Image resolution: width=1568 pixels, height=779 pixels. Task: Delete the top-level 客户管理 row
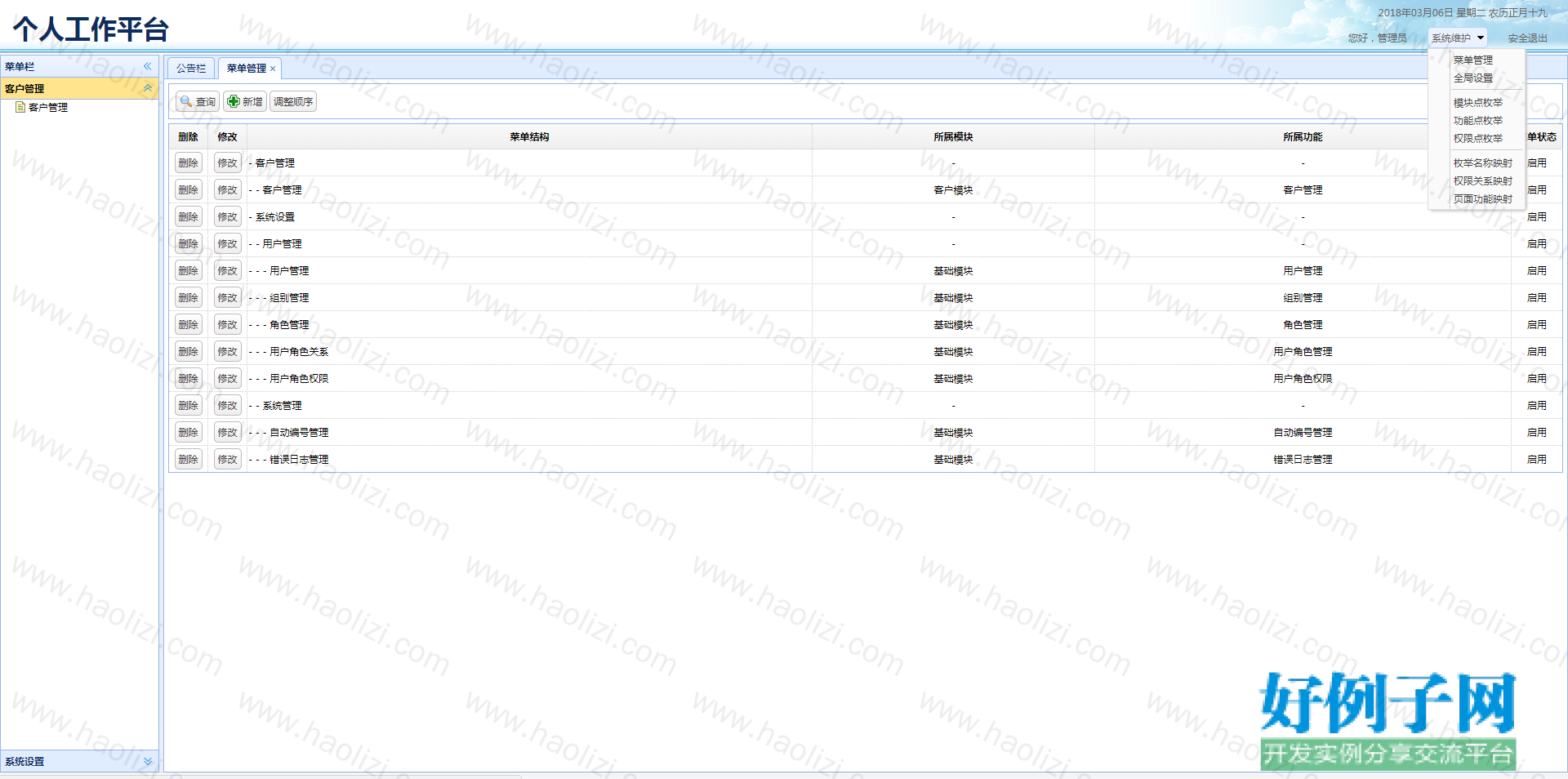point(189,162)
